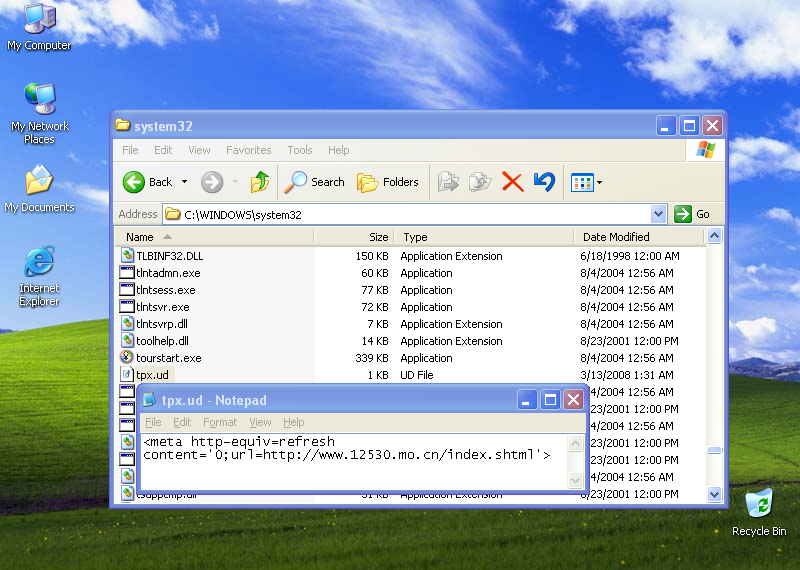
Task: Click the tourstart.exe file icon
Action: click(x=127, y=357)
